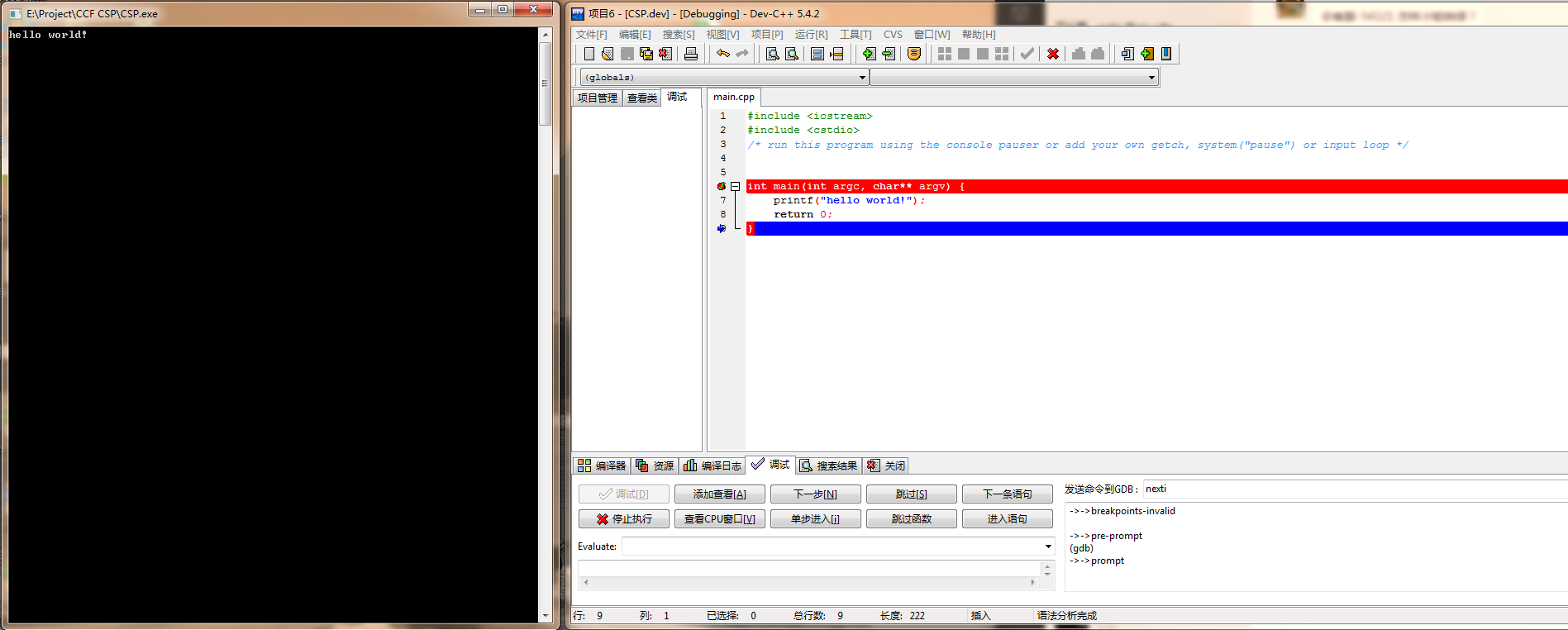
Task: Click the 下一步[N] button
Action: coord(816,494)
